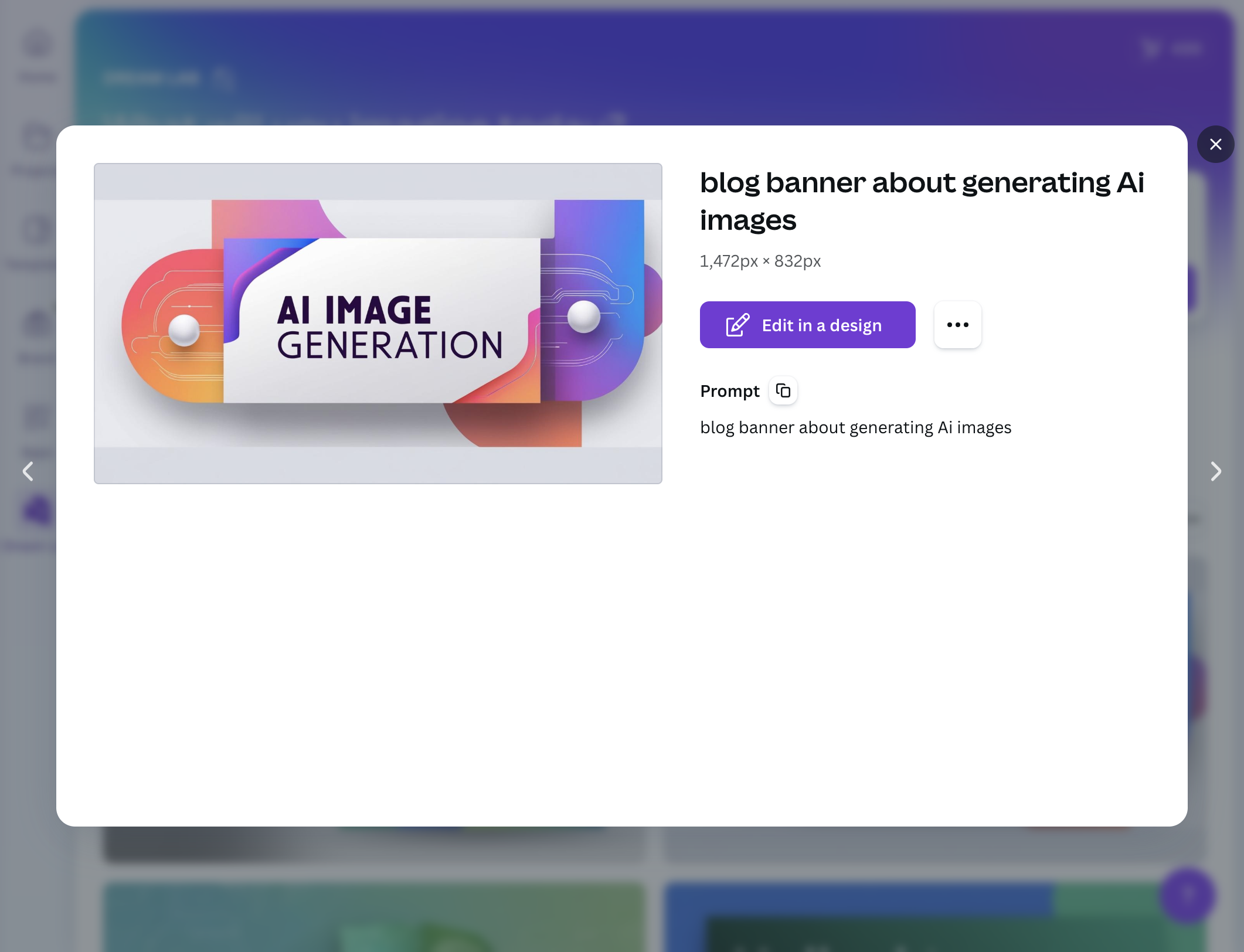Copy the prompt using the copy icon
The height and width of the screenshot is (952, 1244).
coord(783,390)
